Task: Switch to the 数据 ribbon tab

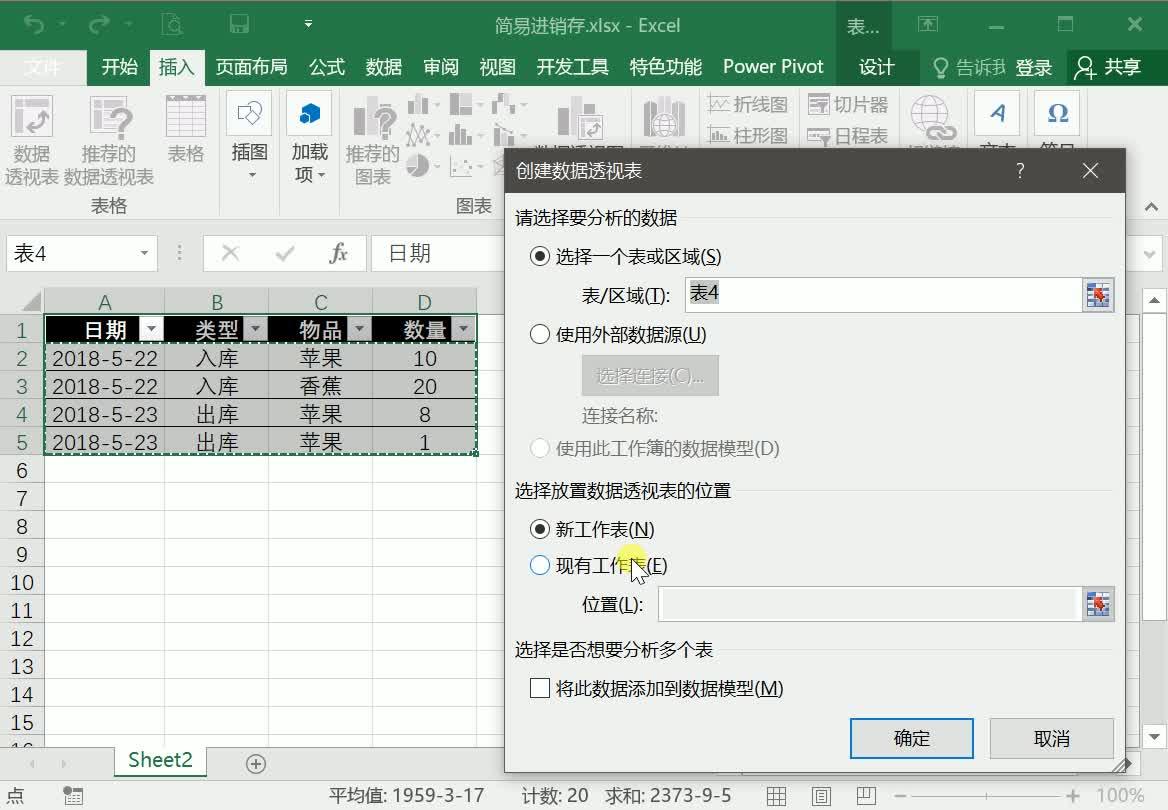Action: 382,66
